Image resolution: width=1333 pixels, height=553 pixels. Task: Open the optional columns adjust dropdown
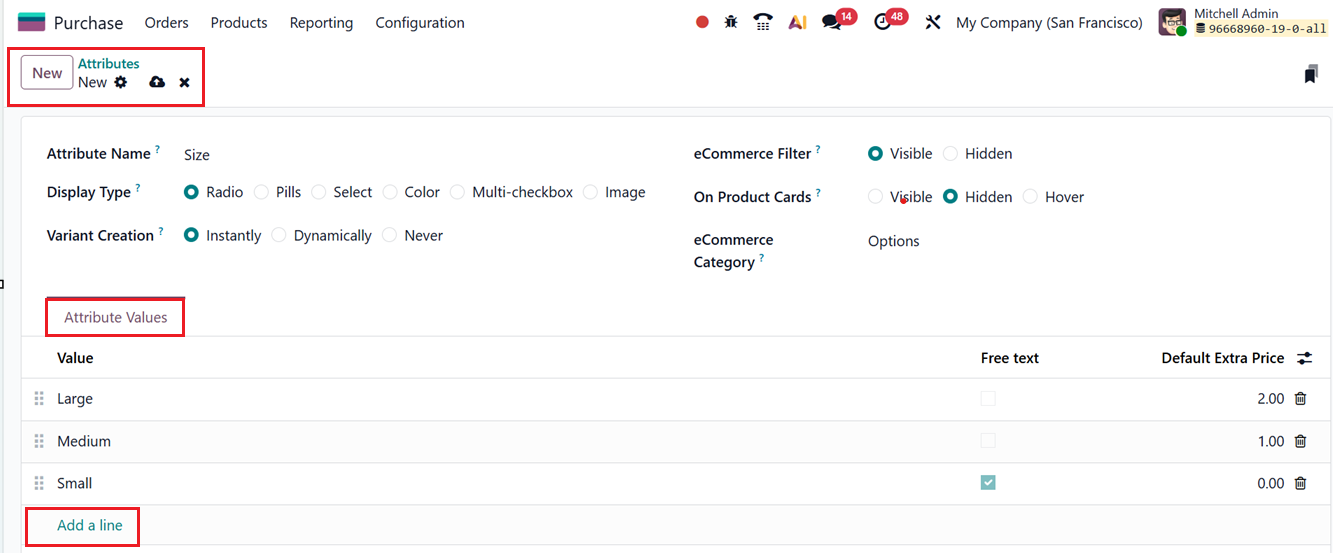click(x=1304, y=358)
